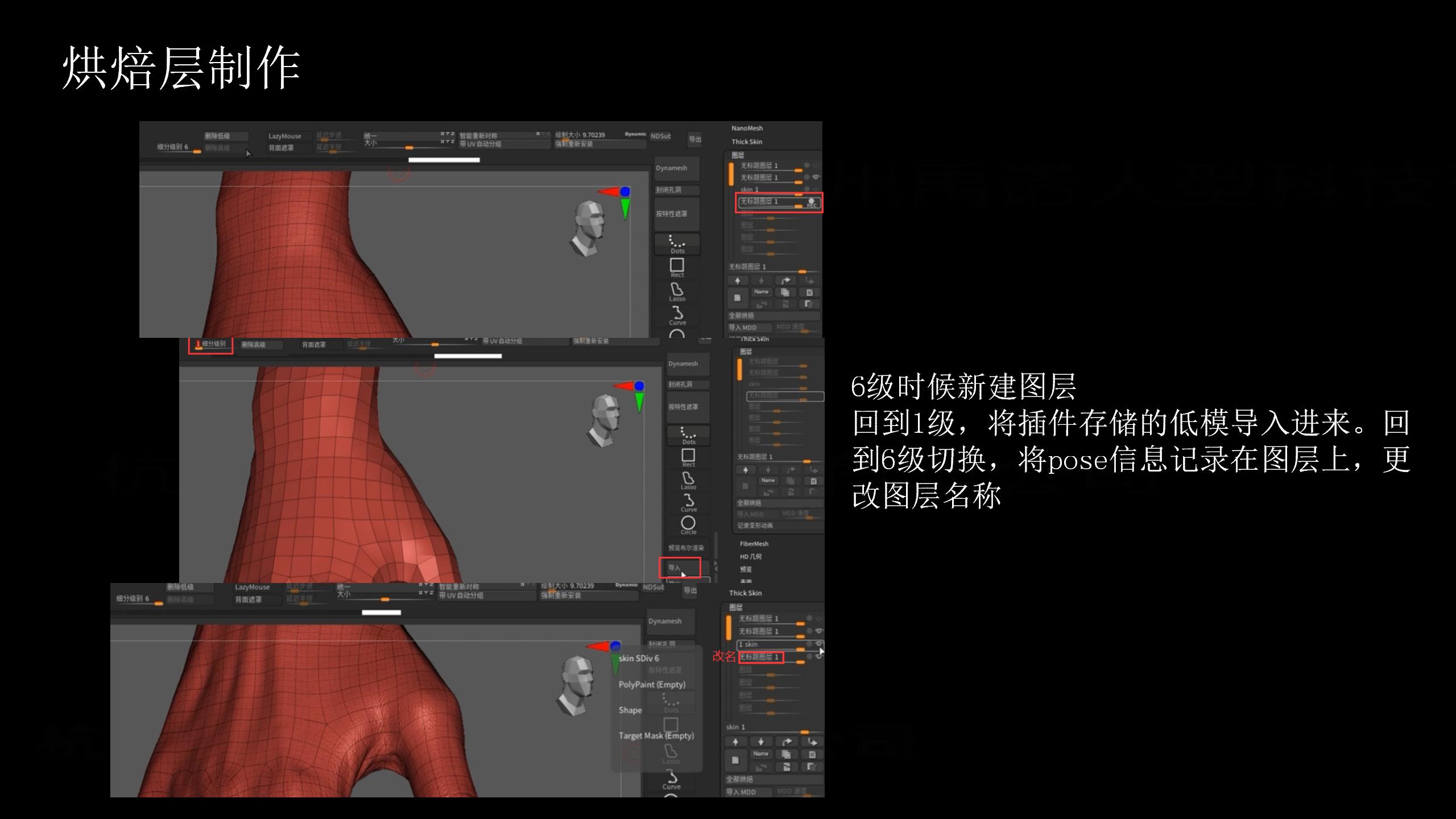The width and height of the screenshot is (1456, 819).
Task: Click 导出 button in top screenshot
Action: (695, 139)
